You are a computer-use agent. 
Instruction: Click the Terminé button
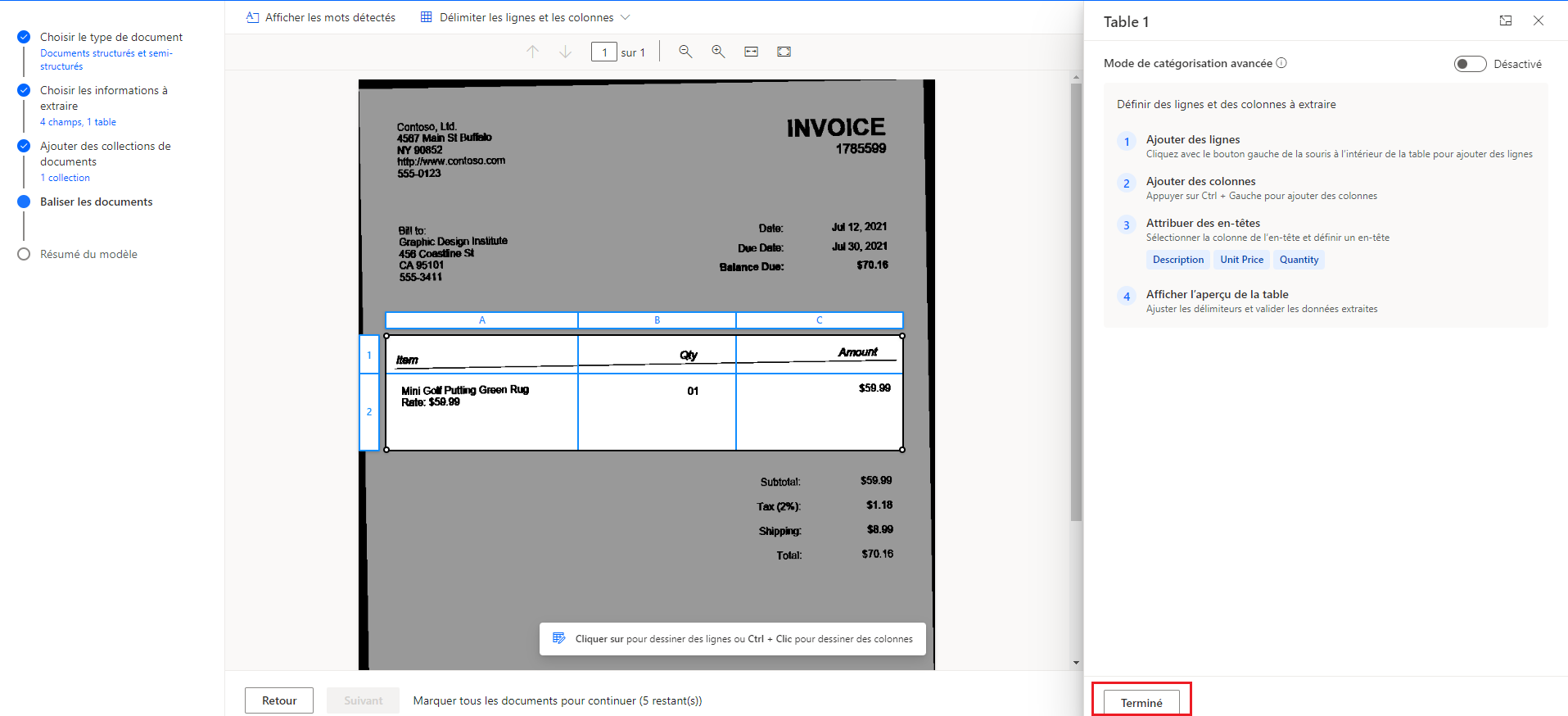tap(1141, 702)
